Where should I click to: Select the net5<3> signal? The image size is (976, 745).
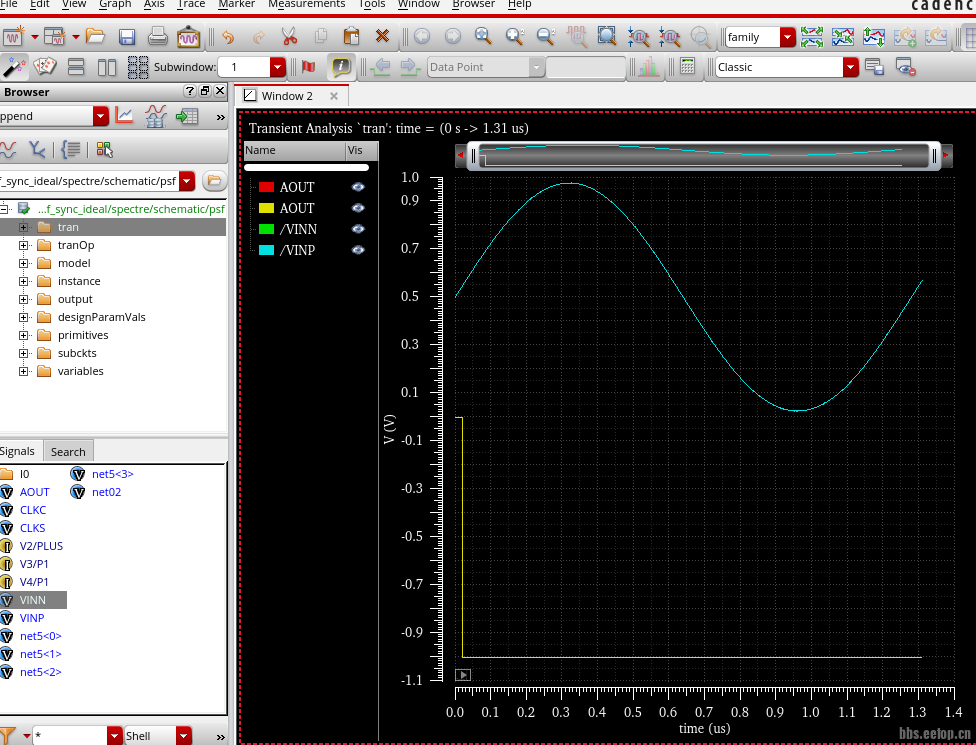113,474
